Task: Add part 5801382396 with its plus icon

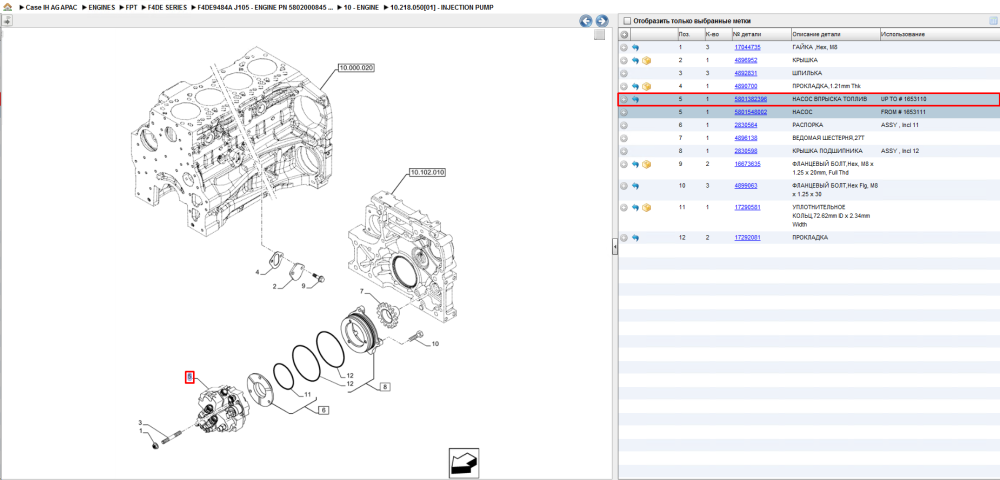Action: tap(624, 99)
